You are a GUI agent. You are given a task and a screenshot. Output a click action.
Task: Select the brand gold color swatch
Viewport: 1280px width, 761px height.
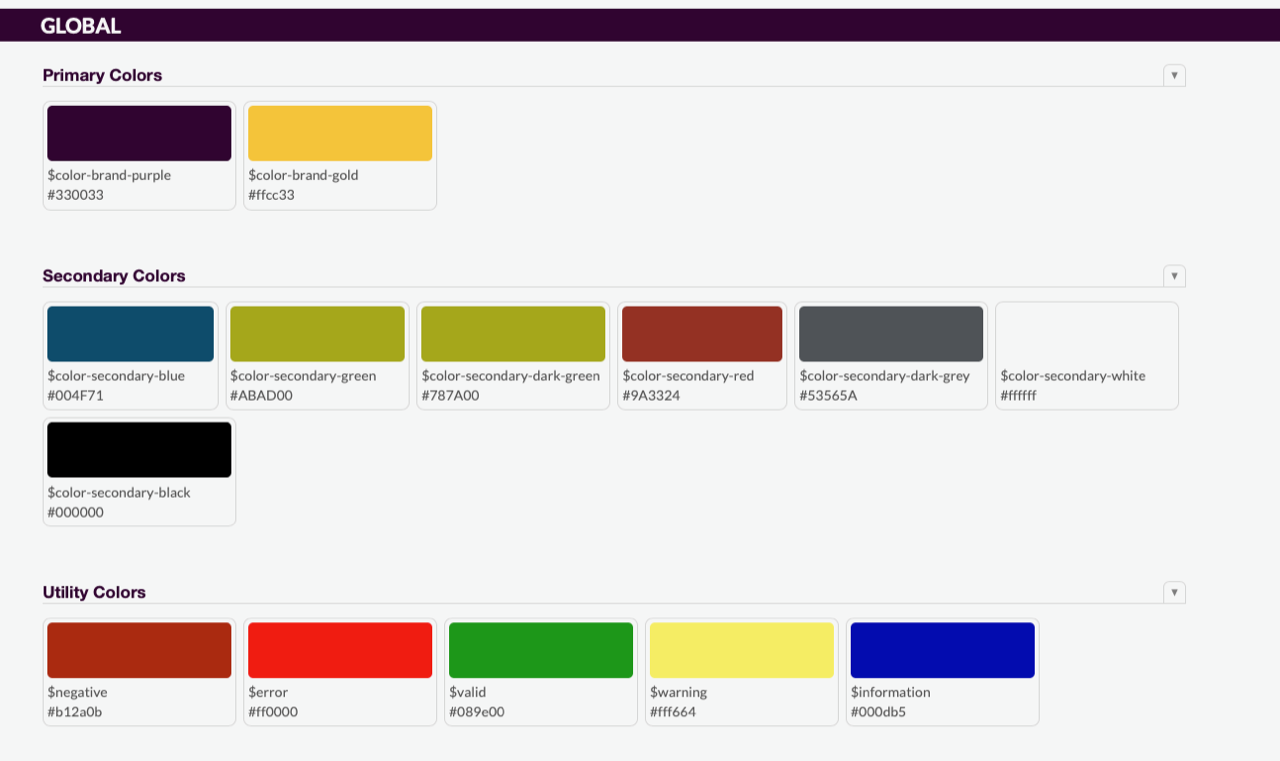point(340,133)
